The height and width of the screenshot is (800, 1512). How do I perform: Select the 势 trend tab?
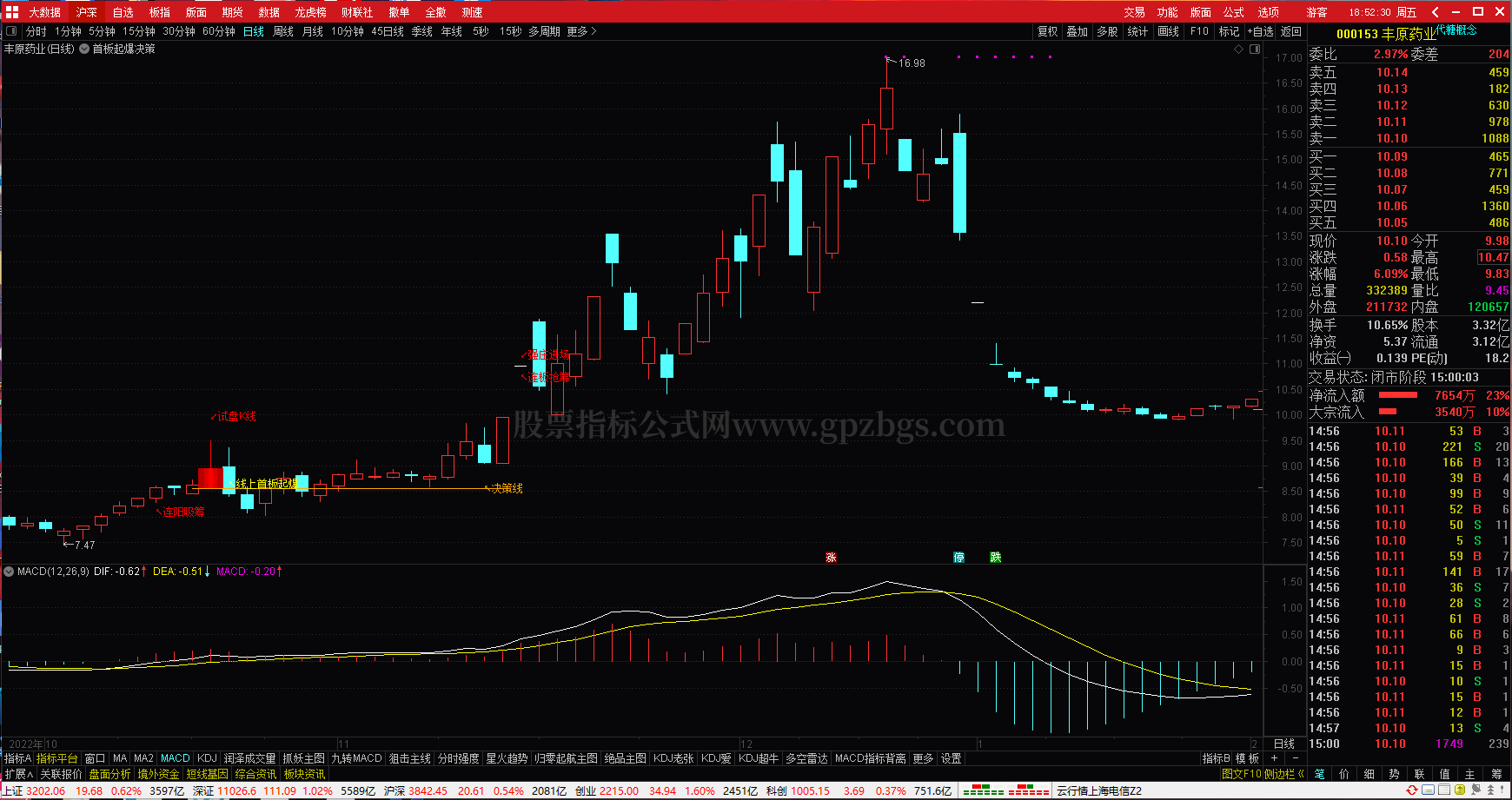(1395, 774)
